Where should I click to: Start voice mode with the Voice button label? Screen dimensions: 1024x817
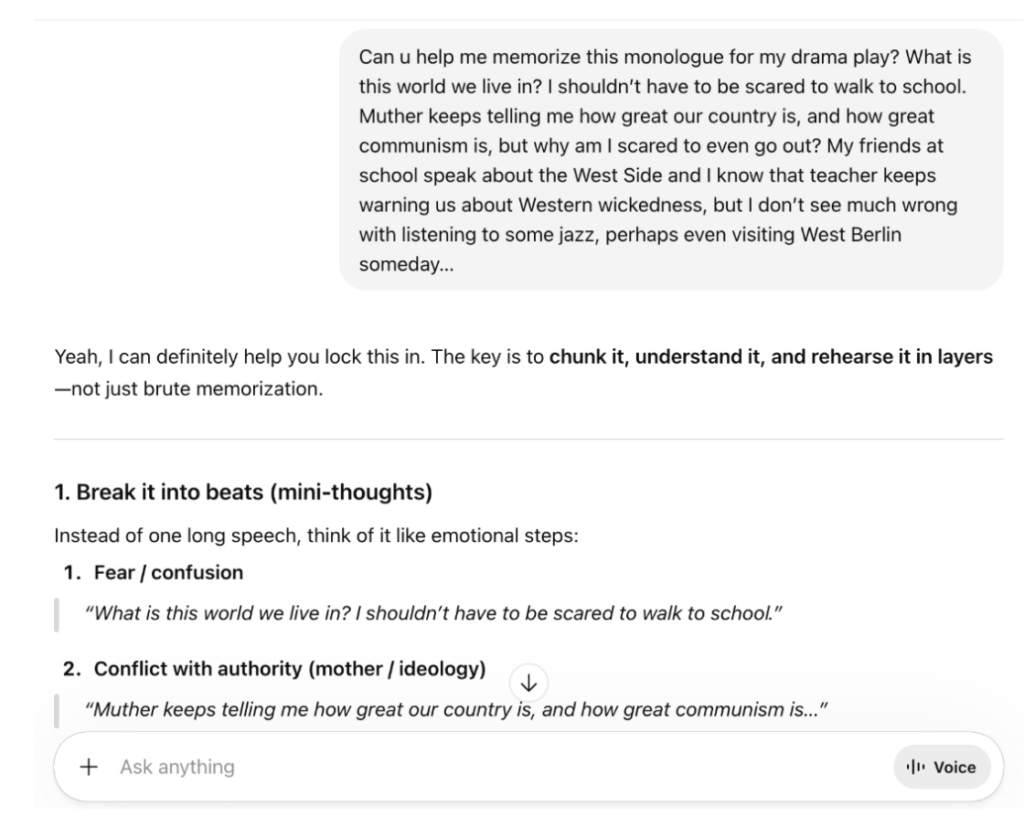coord(955,767)
